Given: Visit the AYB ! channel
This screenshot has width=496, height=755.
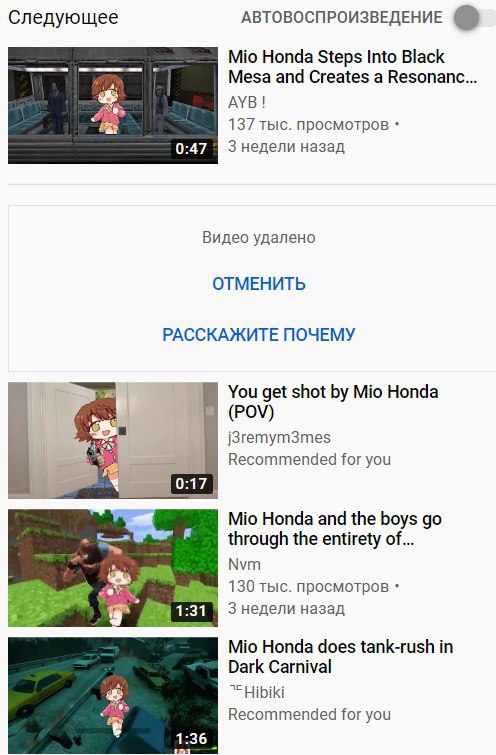Looking at the screenshot, I should pos(247,103).
